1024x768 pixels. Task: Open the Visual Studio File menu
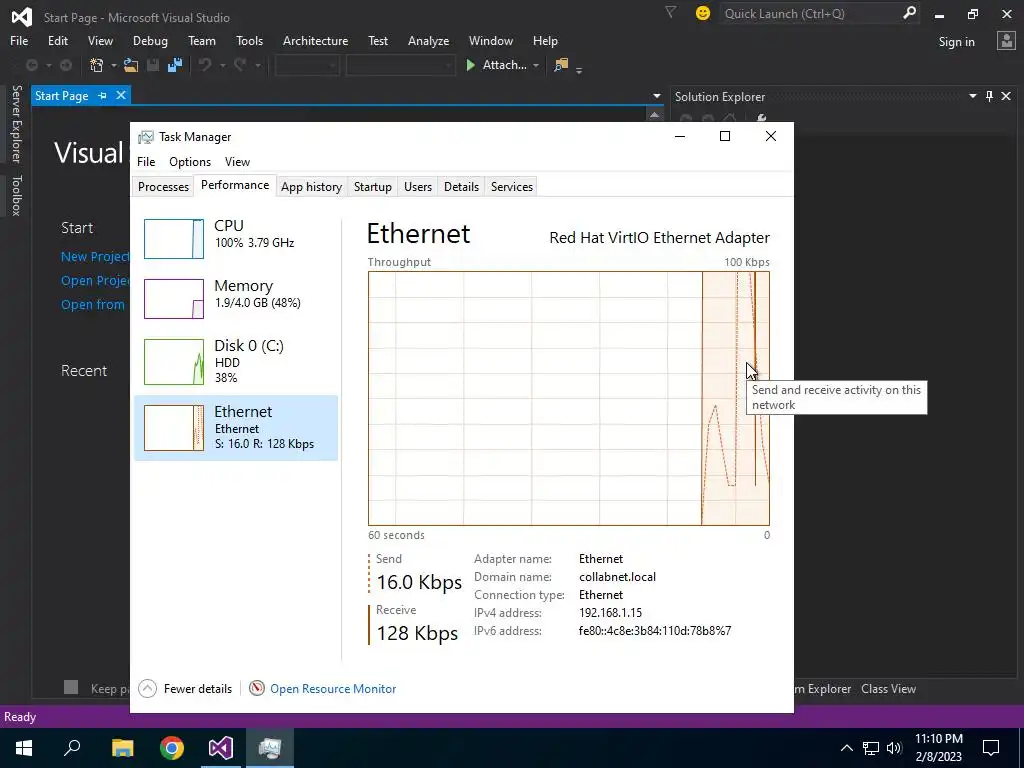[19, 40]
